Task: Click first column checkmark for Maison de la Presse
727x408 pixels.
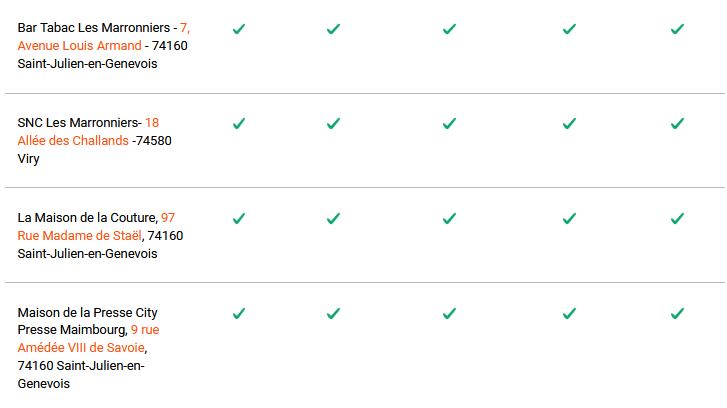Action: (239, 313)
